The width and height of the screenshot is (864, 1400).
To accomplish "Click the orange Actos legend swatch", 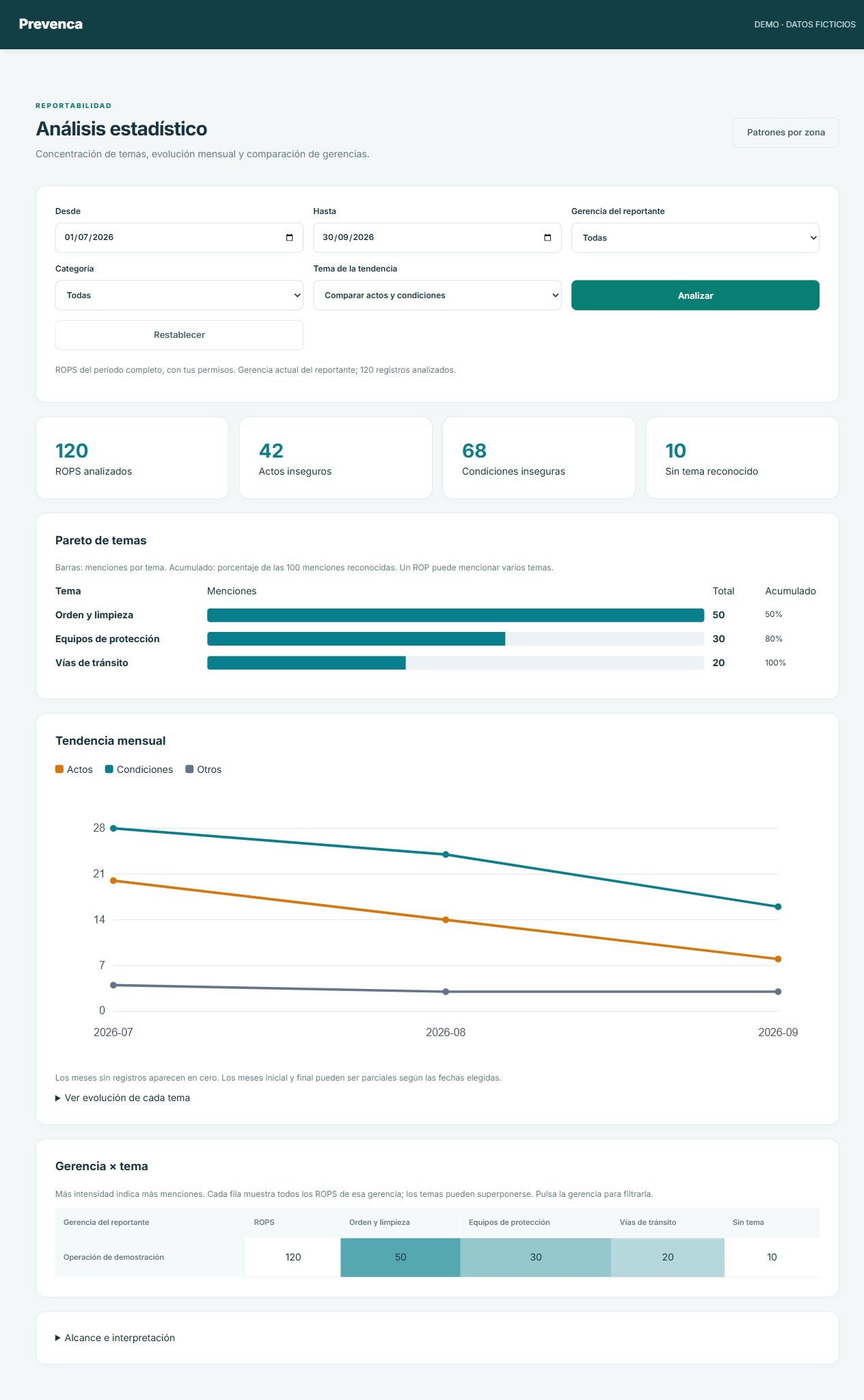I will 59,769.
